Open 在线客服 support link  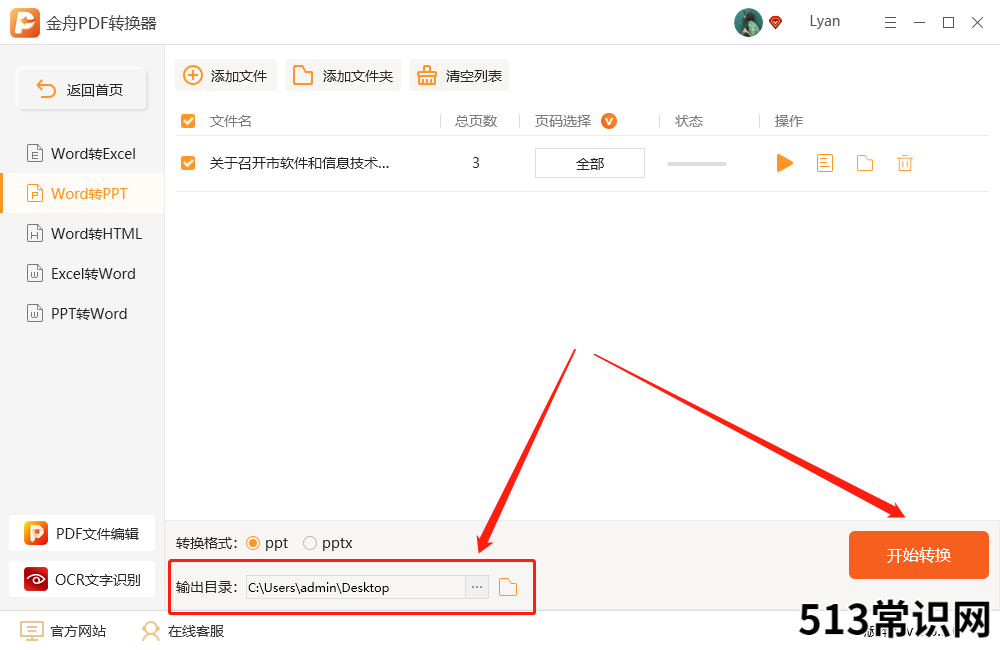pos(183,631)
